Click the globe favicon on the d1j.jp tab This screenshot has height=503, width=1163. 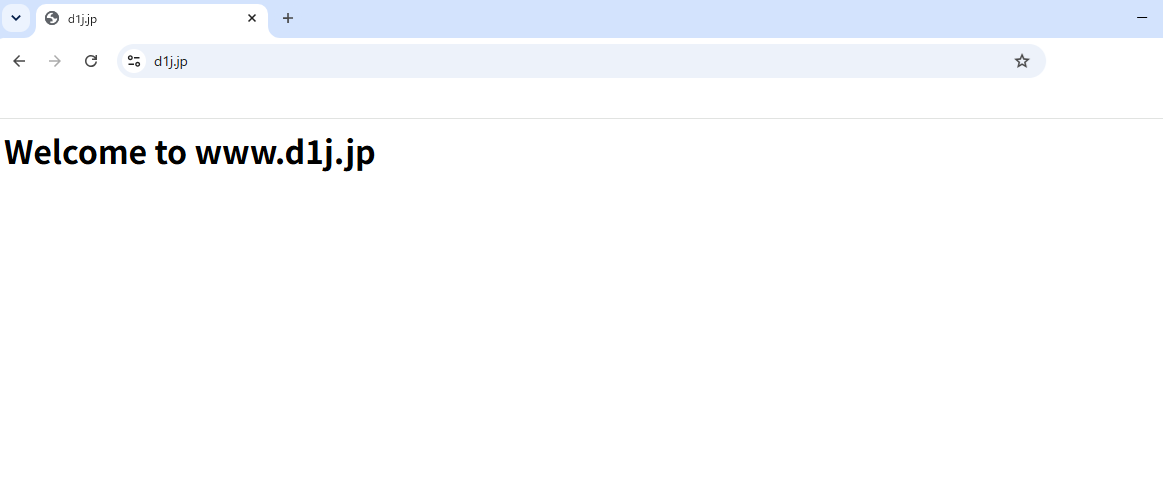click(x=52, y=19)
